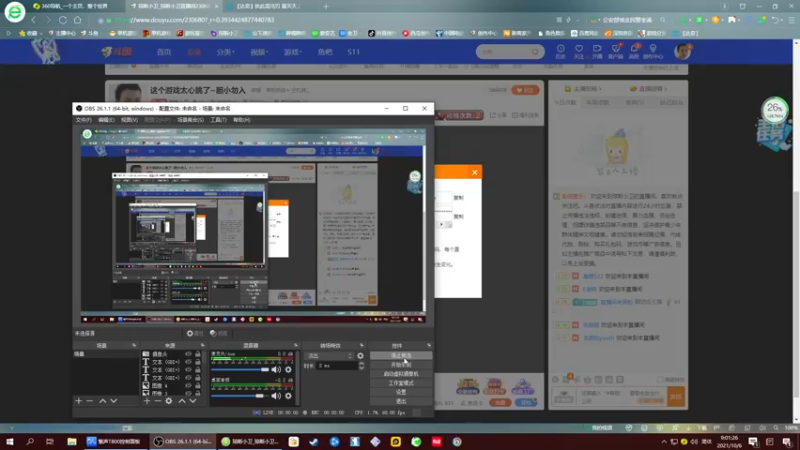The height and width of the screenshot is (450, 800).
Task: Adjust mic/Aux volume slider in mixer
Action: pos(240,369)
